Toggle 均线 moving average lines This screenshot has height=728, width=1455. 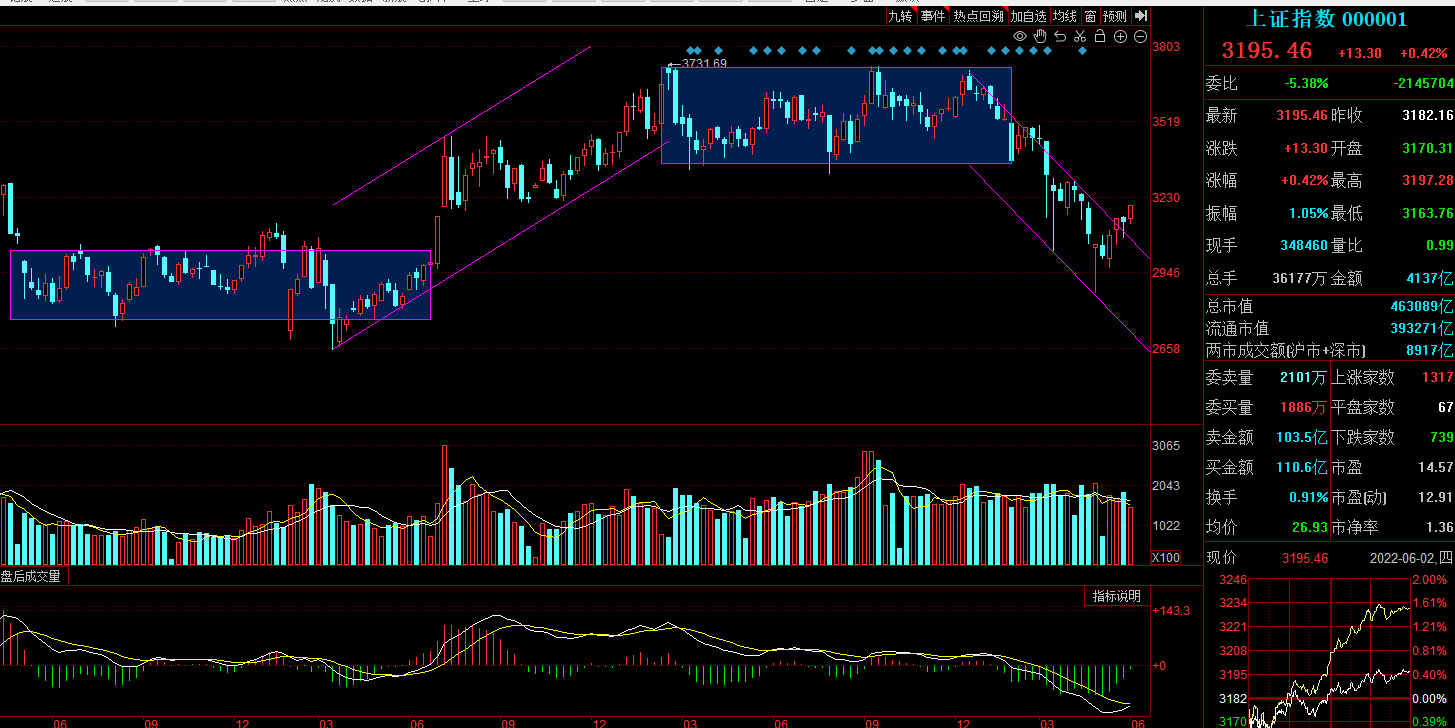(x=1065, y=16)
